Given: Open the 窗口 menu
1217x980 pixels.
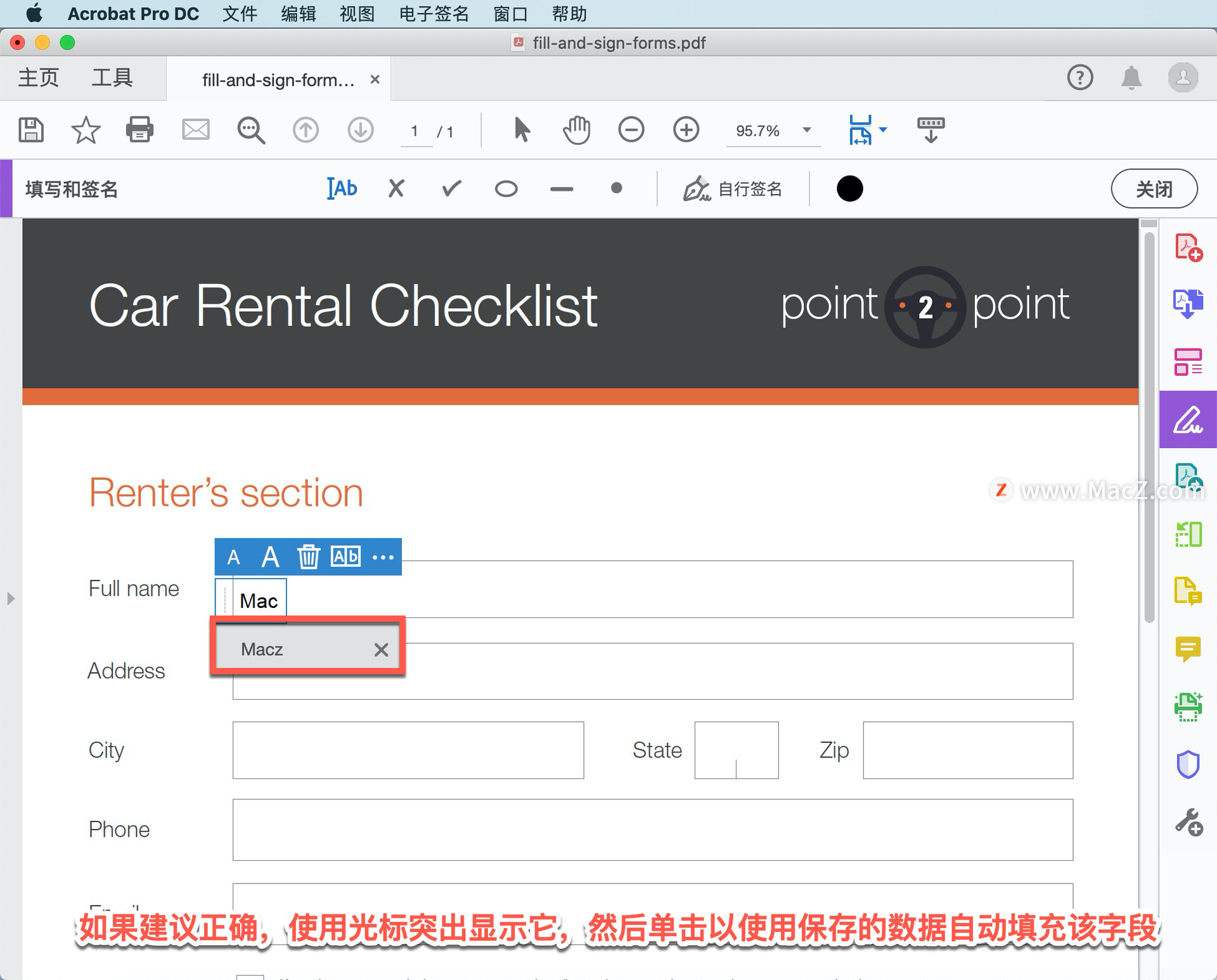Looking at the screenshot, I should (x=511, y=13).
